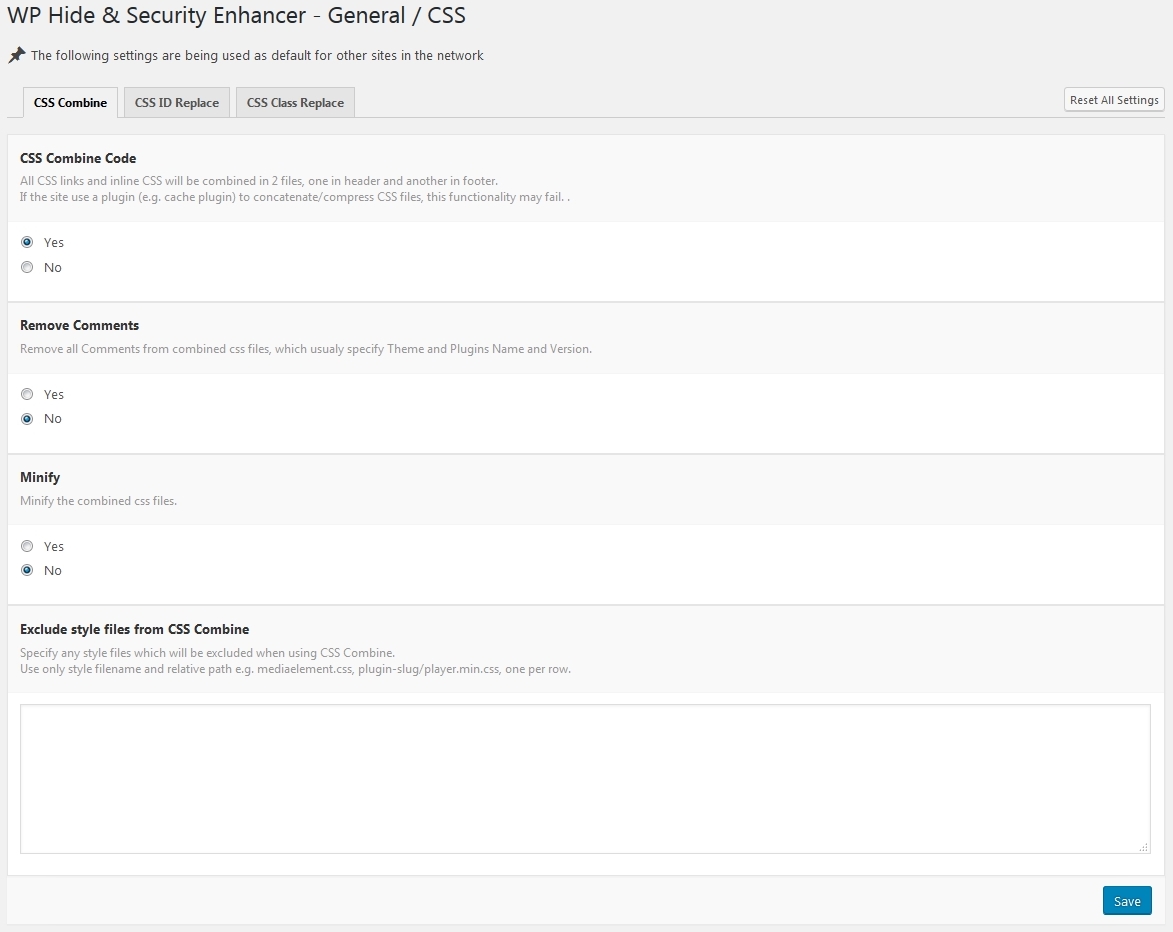Select No for CSS Combine Code
The height and width of the screenshot is (932, 1173).
(27, 267)
